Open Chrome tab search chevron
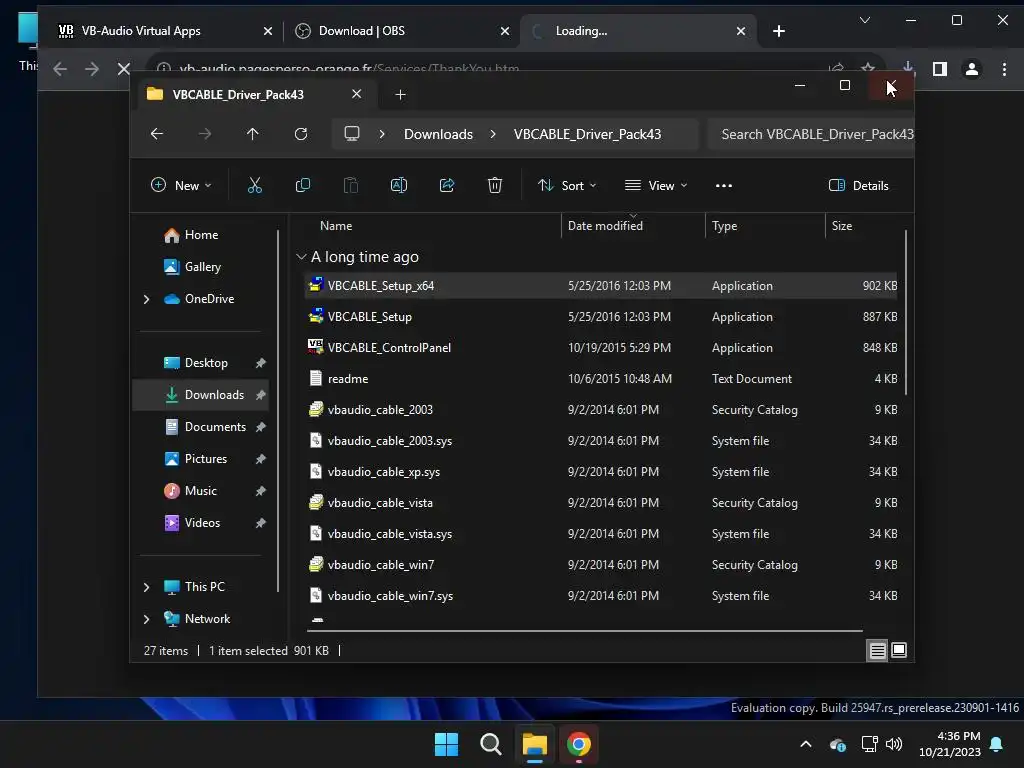1024x768 pixels. [865, 20]
